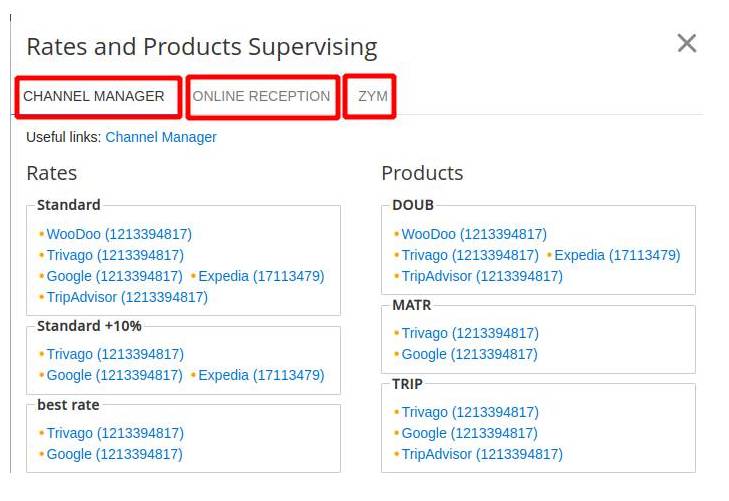729x501 pixels.
Task: Open Google link under Standard rate
Action: pos(114,276)
